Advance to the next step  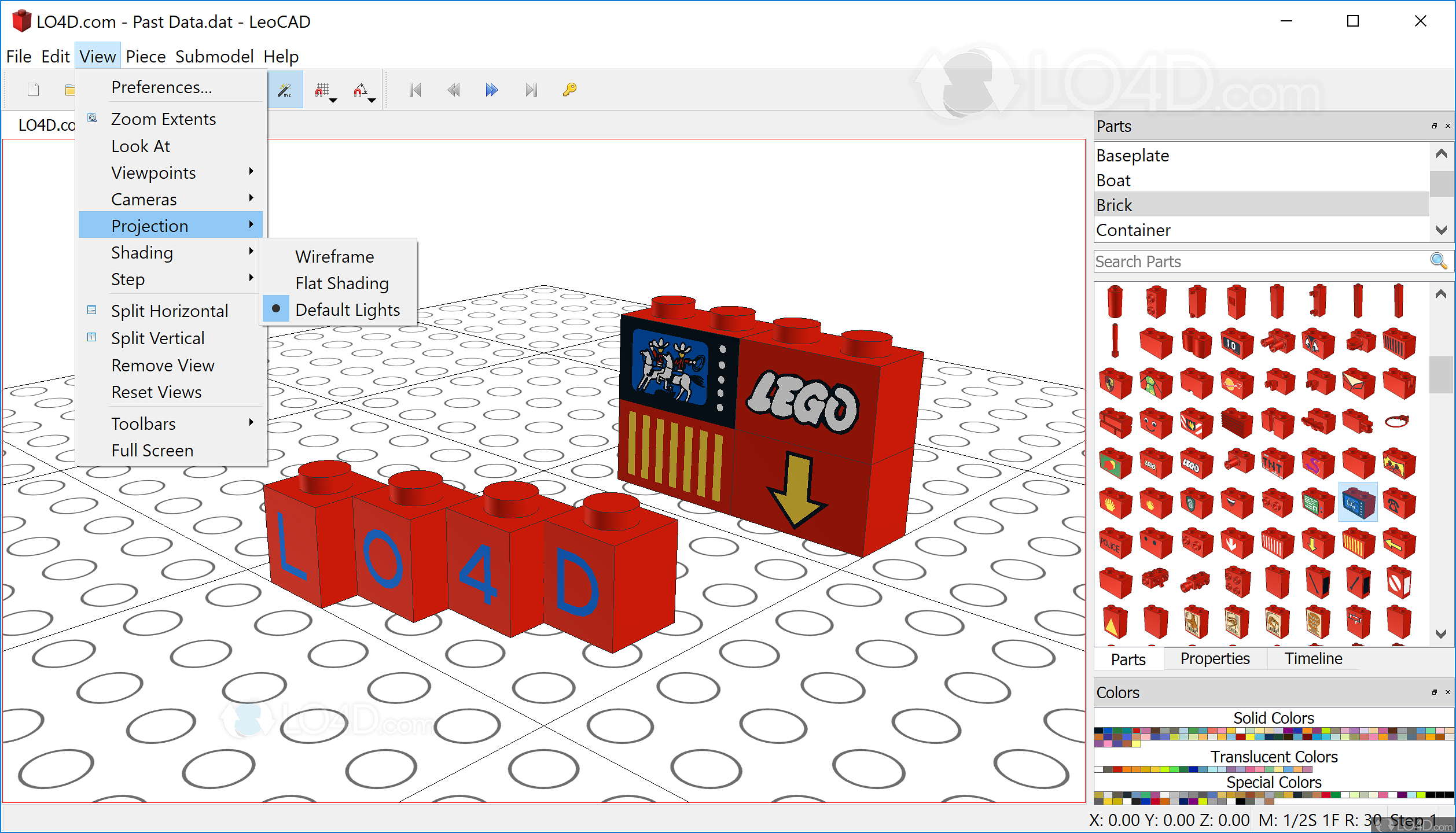pyautogui.click(x=491, y=90)
